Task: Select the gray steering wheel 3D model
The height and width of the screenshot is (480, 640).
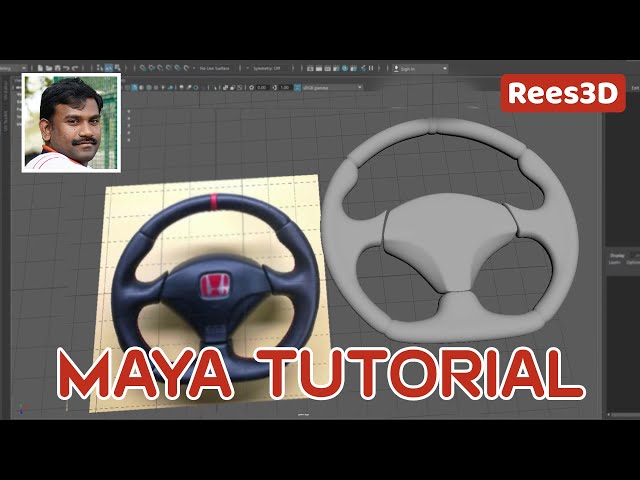Action: pyautogui.click(x=449, y=231)
